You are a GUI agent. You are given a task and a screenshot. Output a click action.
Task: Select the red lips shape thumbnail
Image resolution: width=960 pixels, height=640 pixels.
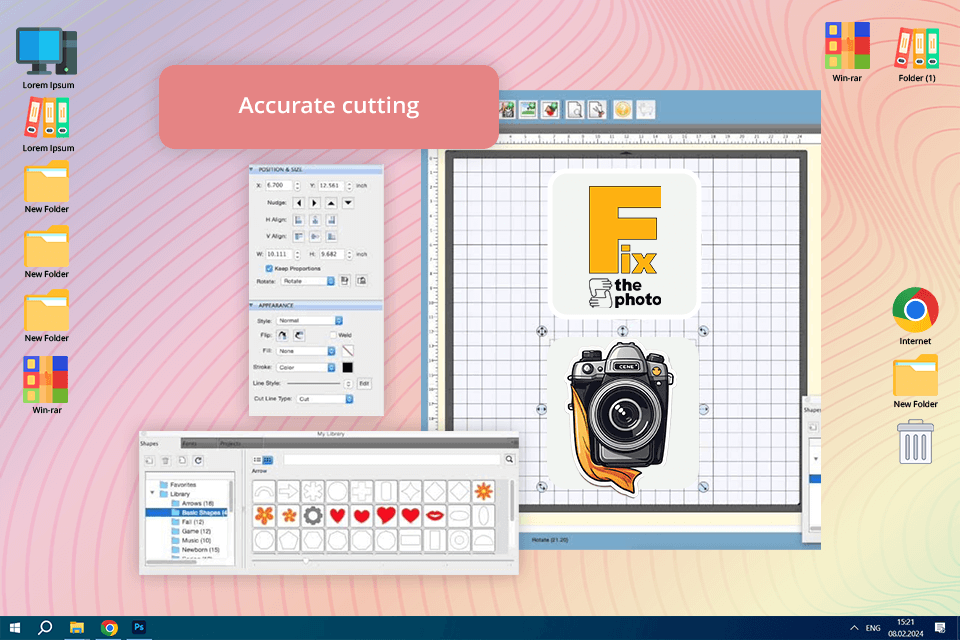tap(435, 516)
